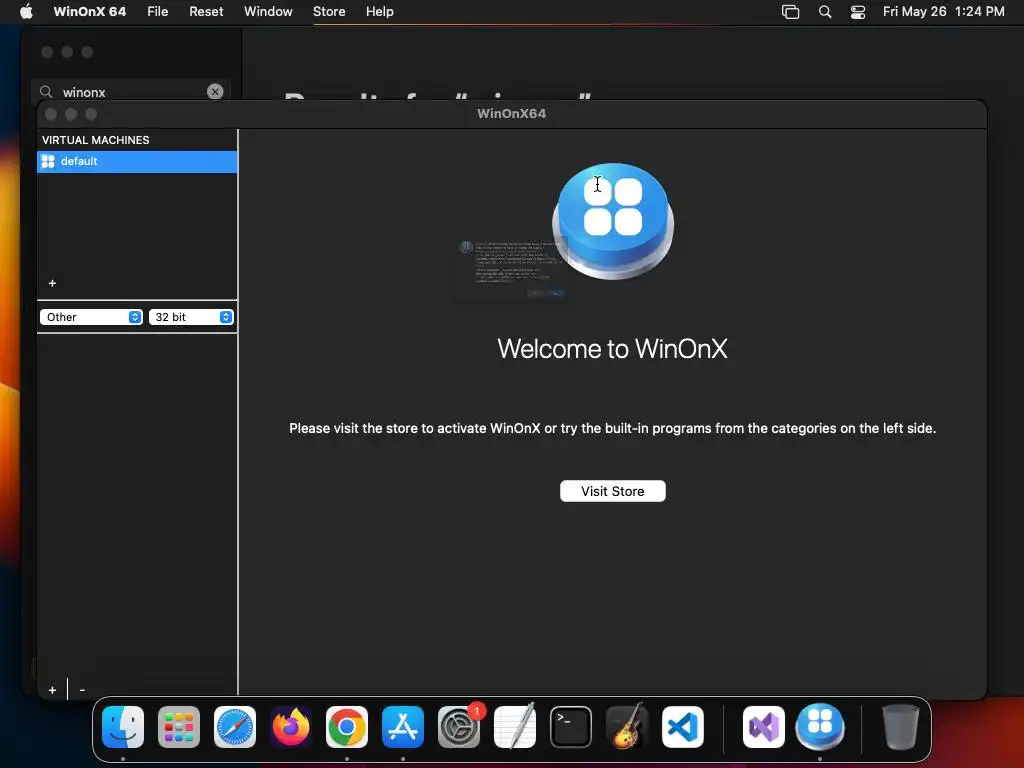
Task: Click WinOnX icon in the Dock
Action: (x=820, y=727)
